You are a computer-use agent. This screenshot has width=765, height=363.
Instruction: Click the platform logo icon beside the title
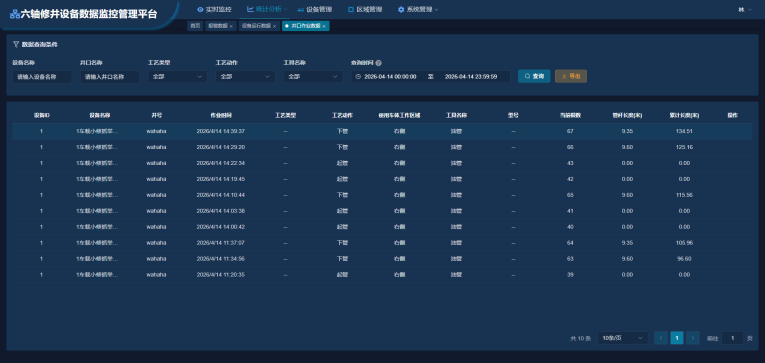point(15,14)
